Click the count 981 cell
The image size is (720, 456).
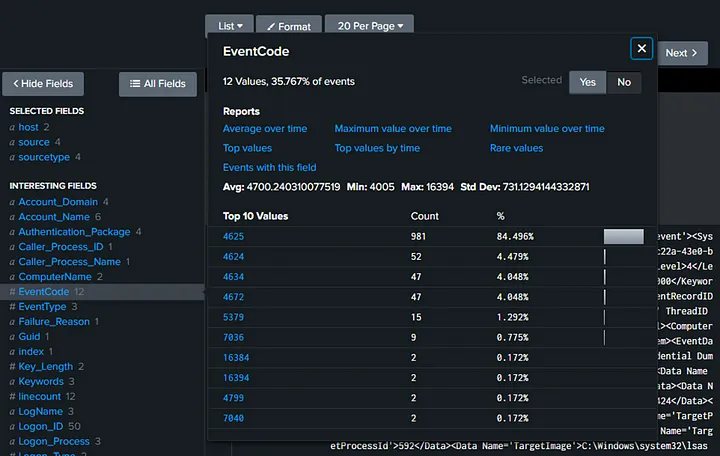[418, 236]
